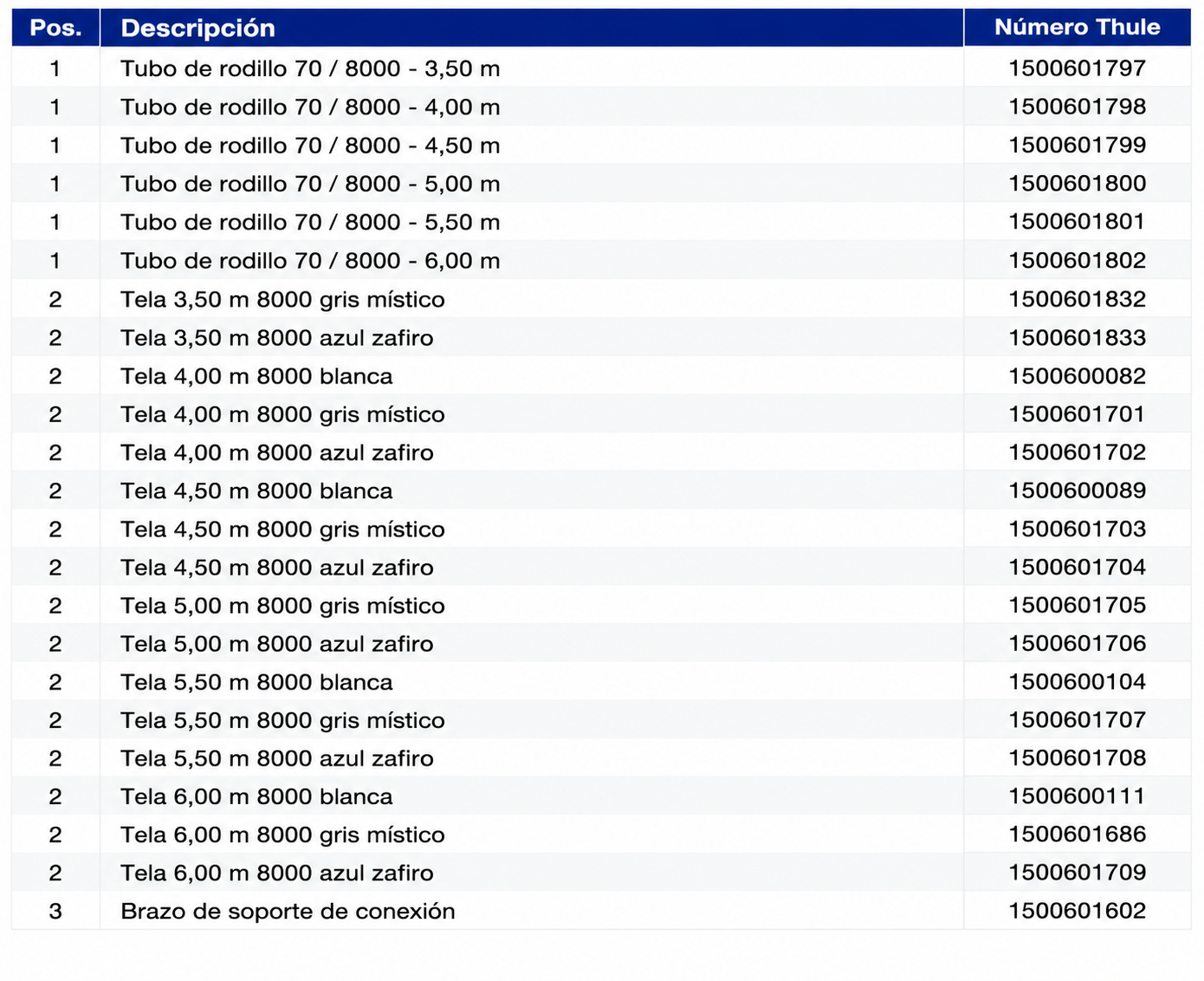Viewport: 1204px width, 981px height.
Task: Click part number 1500601799
Action: click(x=1077, y=145)
